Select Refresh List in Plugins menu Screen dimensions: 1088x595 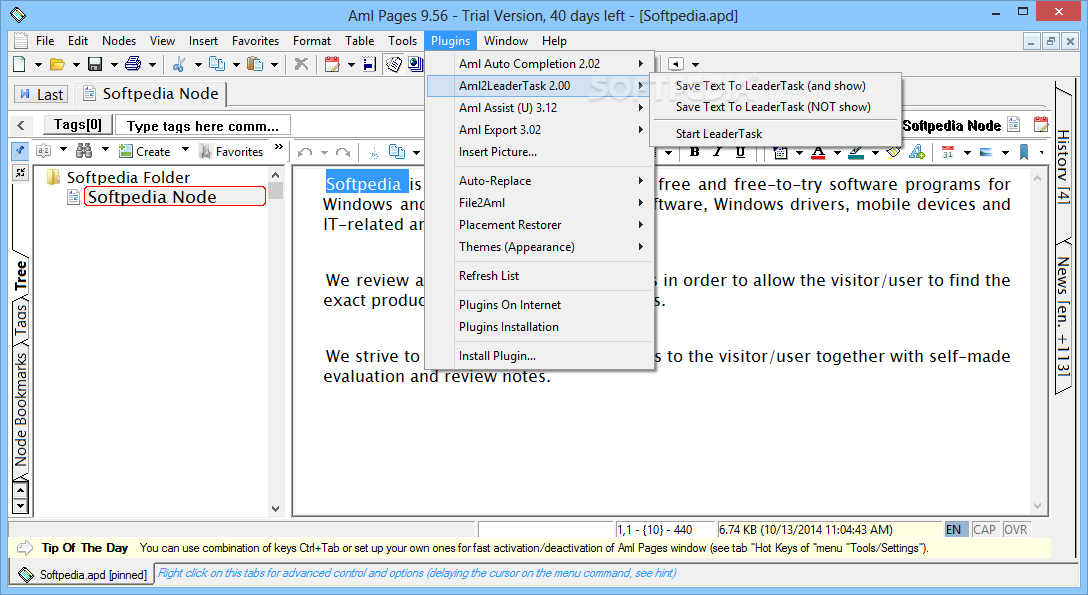coord(540,276)
